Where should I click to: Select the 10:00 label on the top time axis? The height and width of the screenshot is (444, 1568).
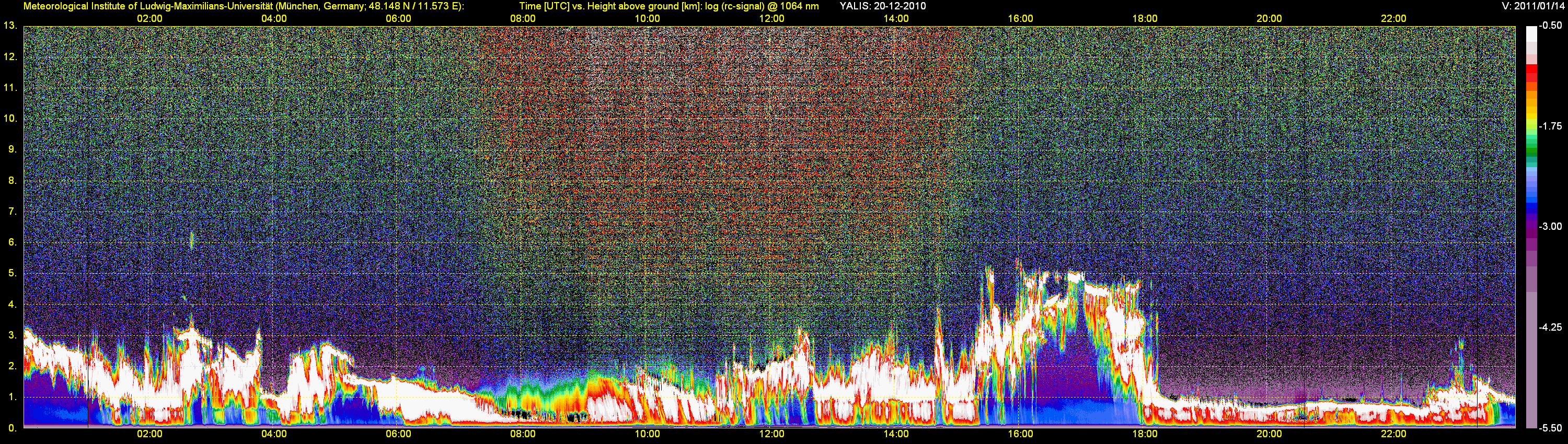tap(648, 19)
